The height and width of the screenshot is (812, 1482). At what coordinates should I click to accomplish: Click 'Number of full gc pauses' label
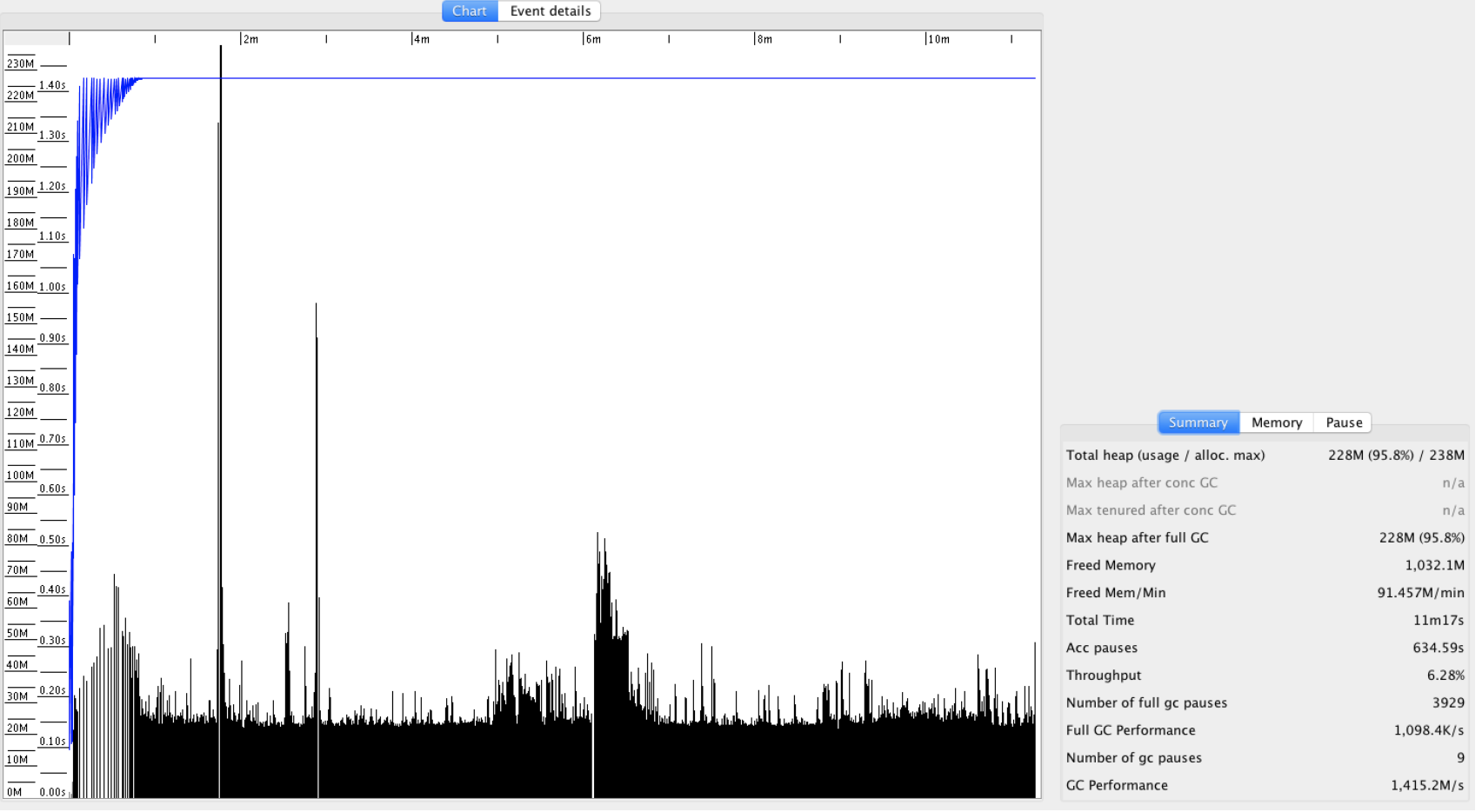(1146, 702)
